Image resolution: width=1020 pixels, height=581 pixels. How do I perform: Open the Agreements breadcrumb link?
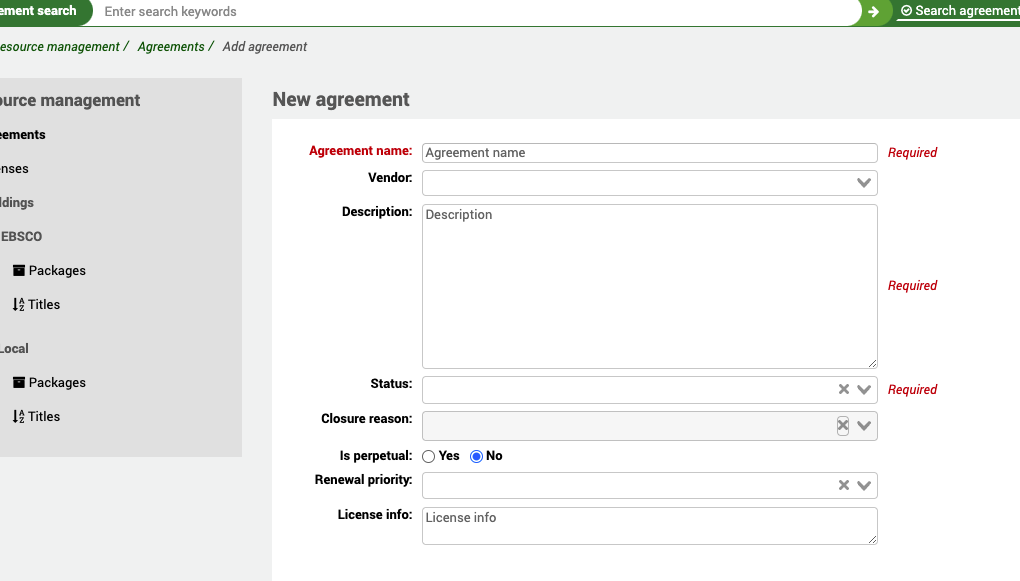[171, 46]
